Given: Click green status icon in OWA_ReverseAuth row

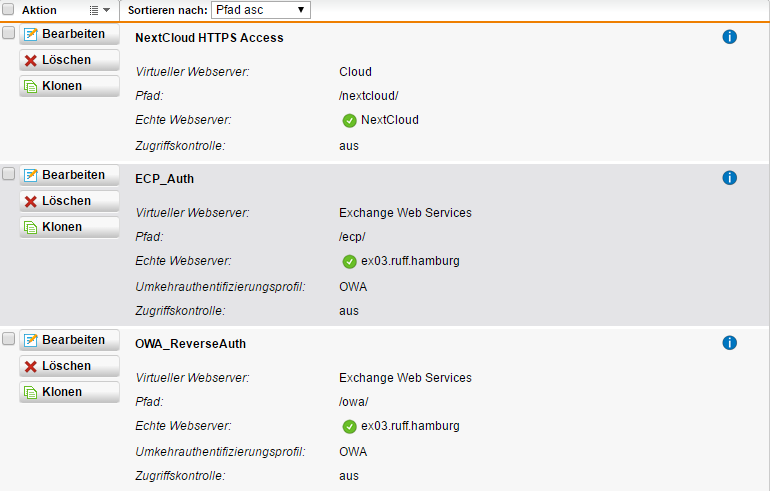Looking at the screenshot, I should 349,426.
